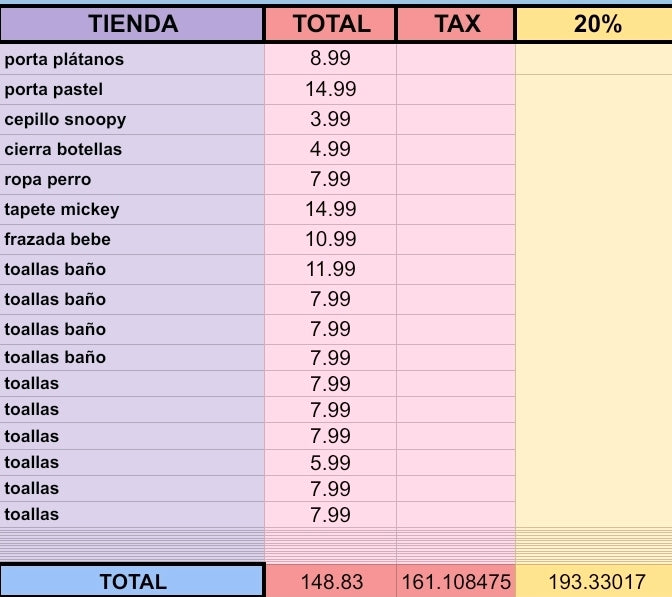Select the TAX column header
Viewport: 672px width, 597px height.
pos(456,24)
